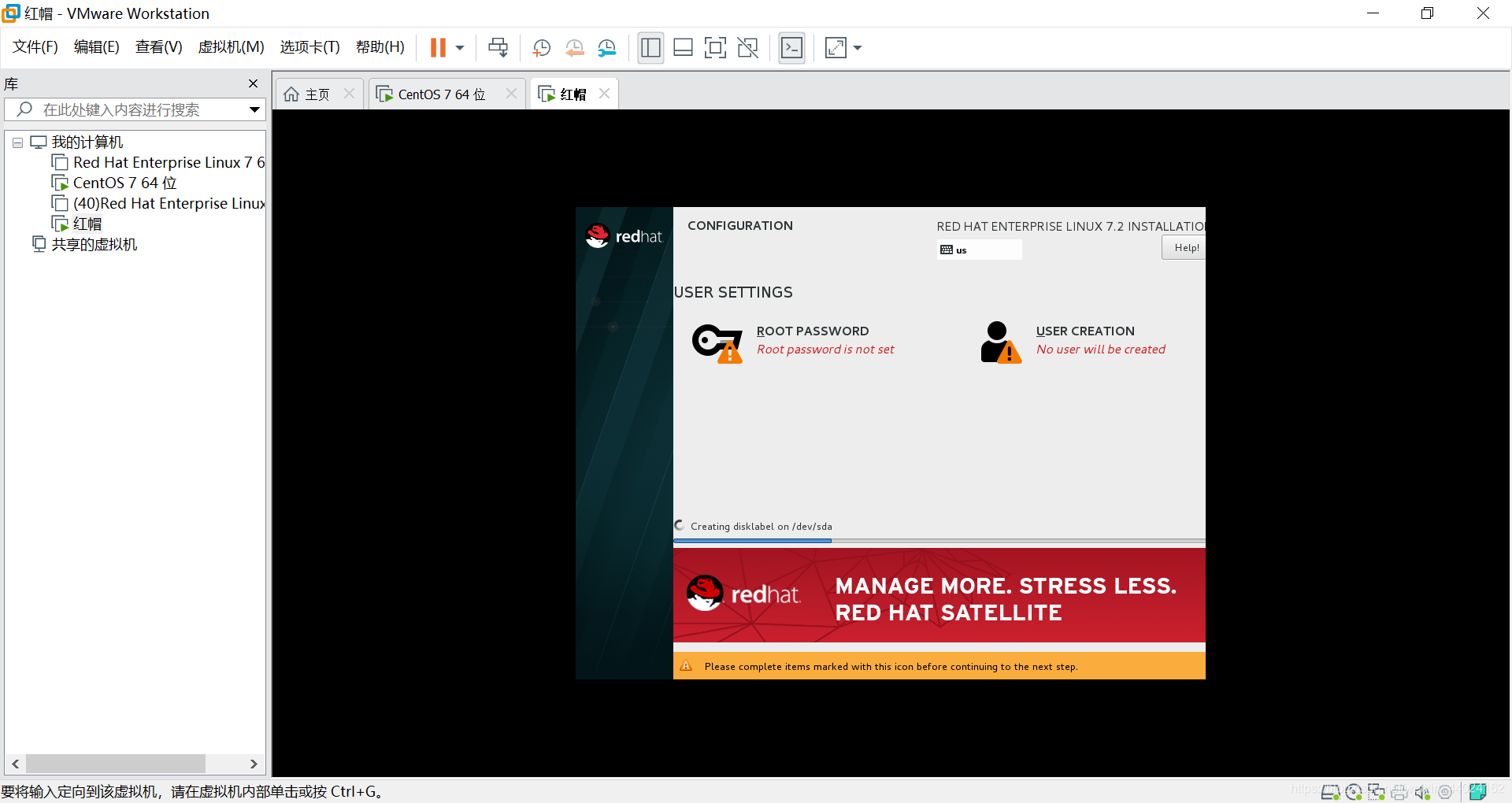The height and width of the screenshot is (803, 1512).
Task: Click the library horizontal scrollbar thumb
Action: click(116, 764)
